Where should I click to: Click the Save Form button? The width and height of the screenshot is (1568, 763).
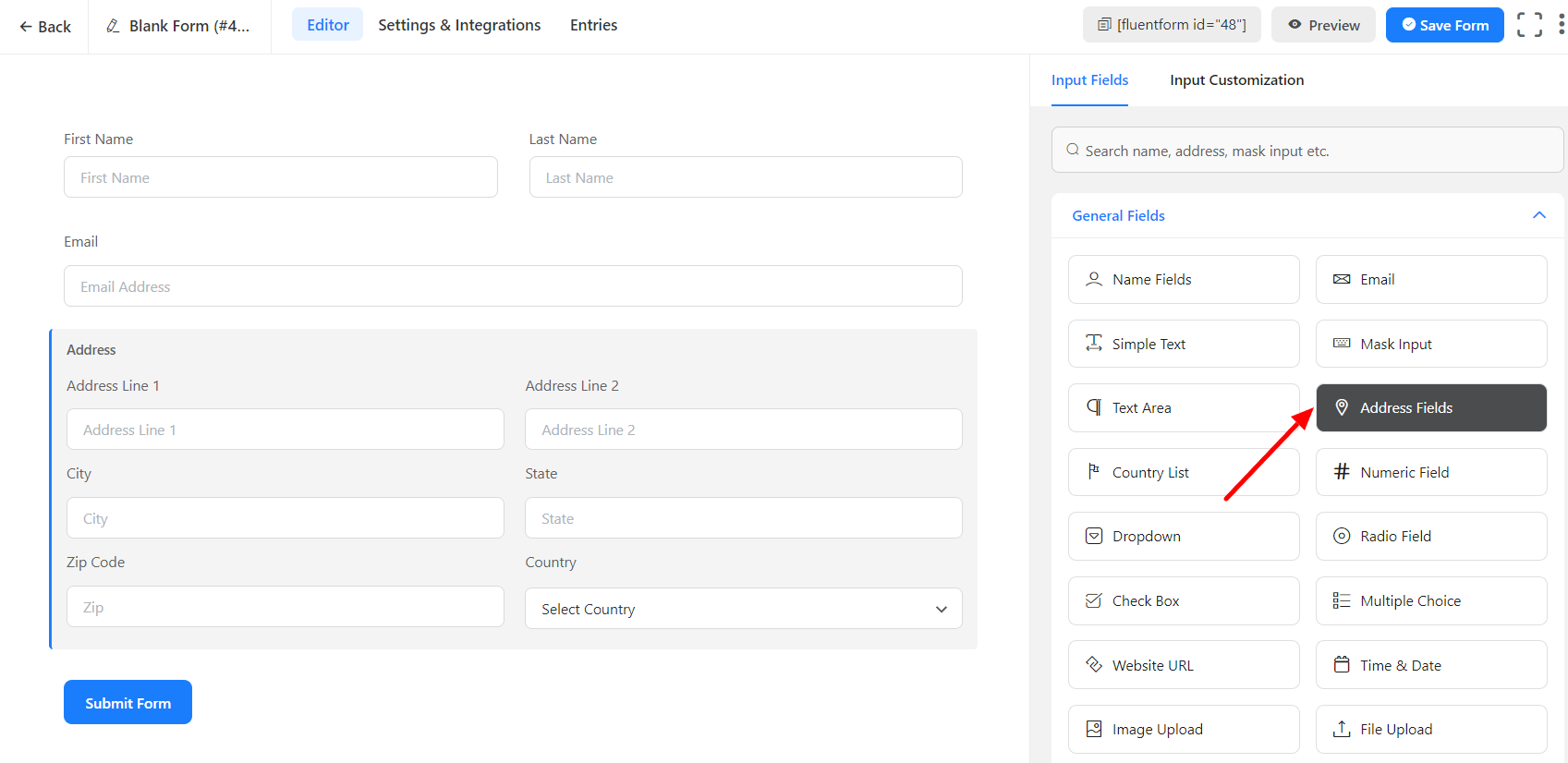[1444, 25]
